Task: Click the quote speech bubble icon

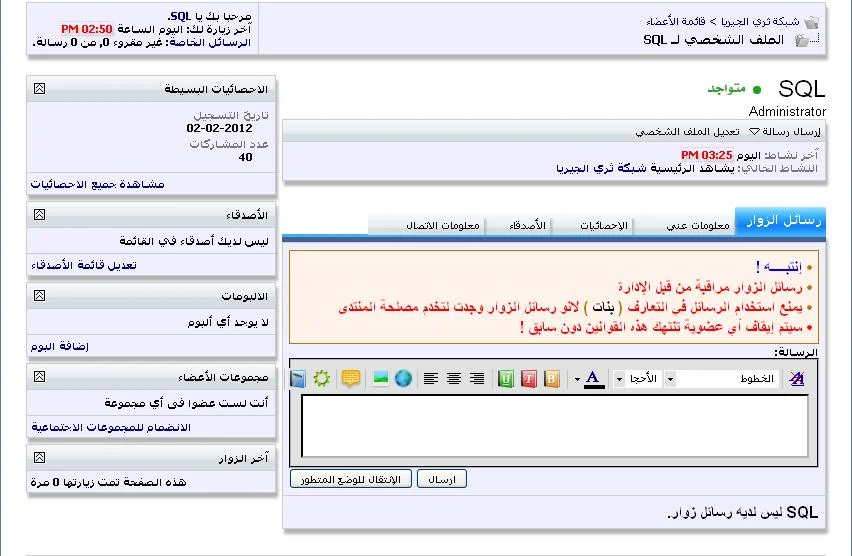Action: tap(350, 379)
